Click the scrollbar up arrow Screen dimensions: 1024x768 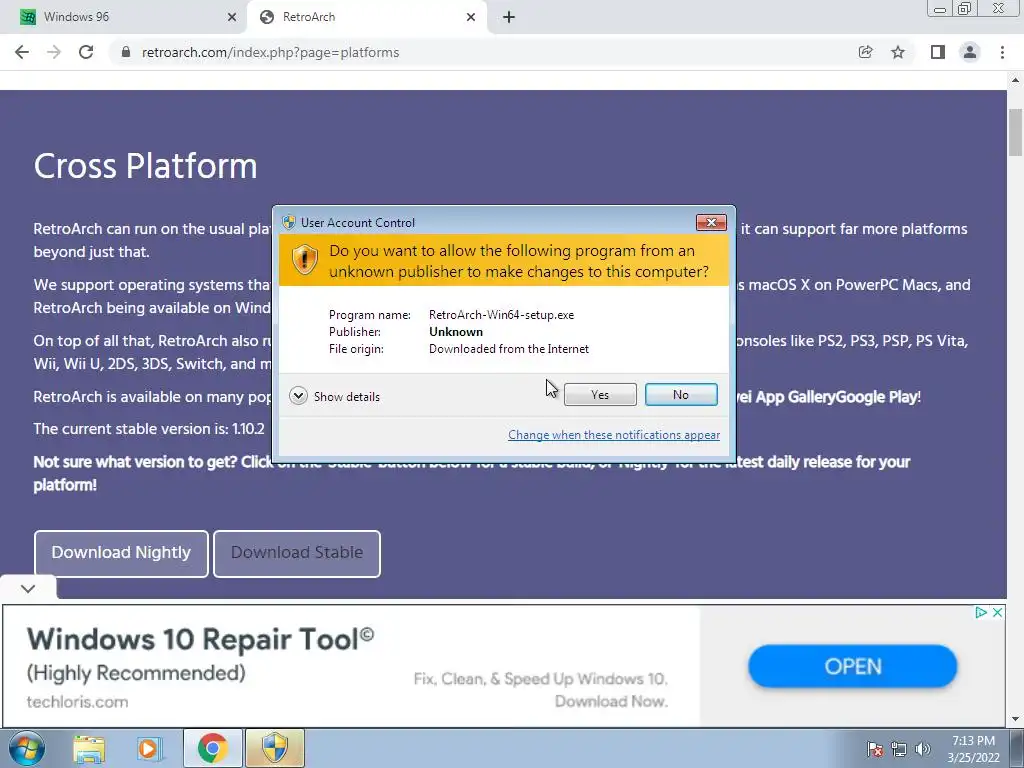click(x=1015, y=80)
